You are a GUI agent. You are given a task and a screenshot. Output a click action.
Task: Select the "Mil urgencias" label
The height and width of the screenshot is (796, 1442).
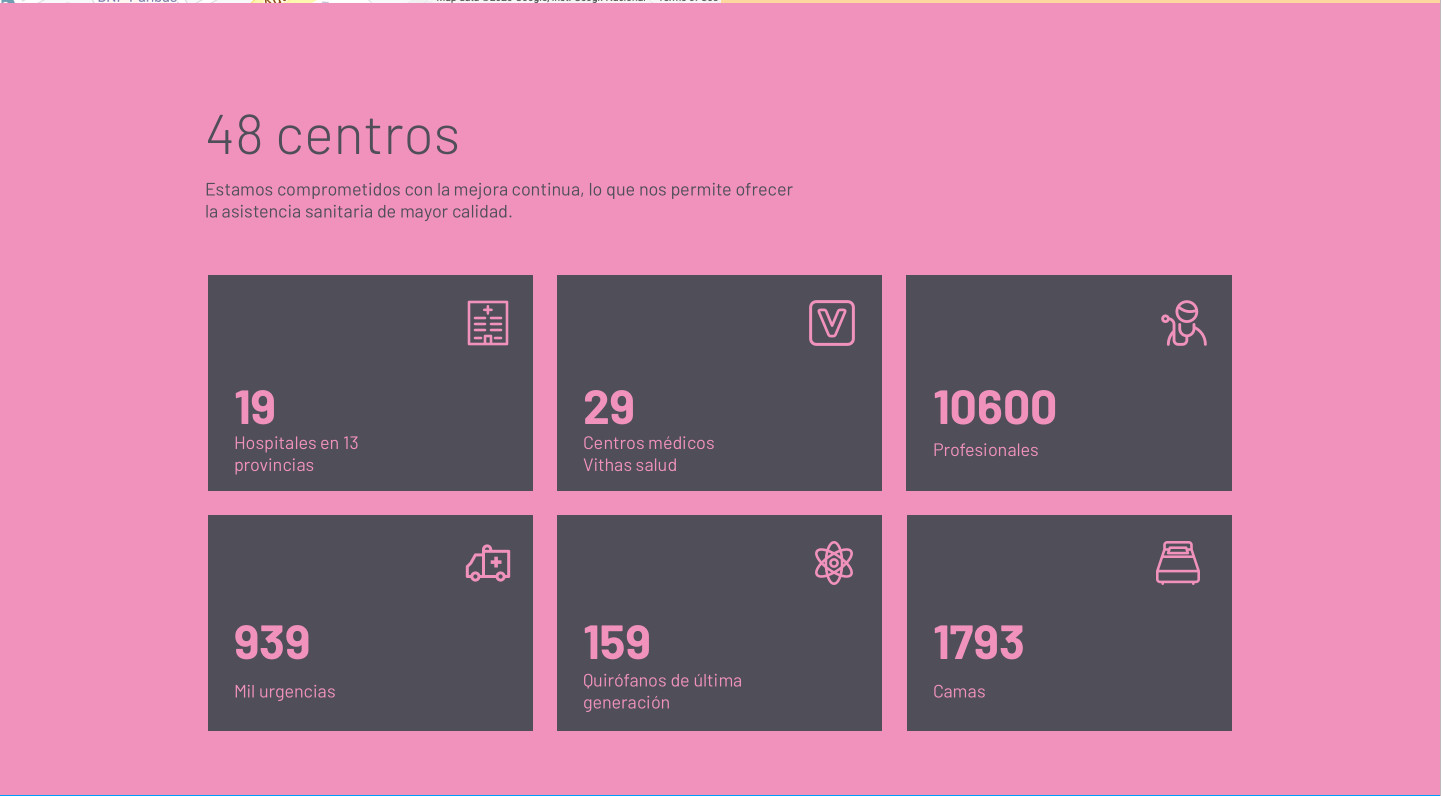(x=284, y=692)
